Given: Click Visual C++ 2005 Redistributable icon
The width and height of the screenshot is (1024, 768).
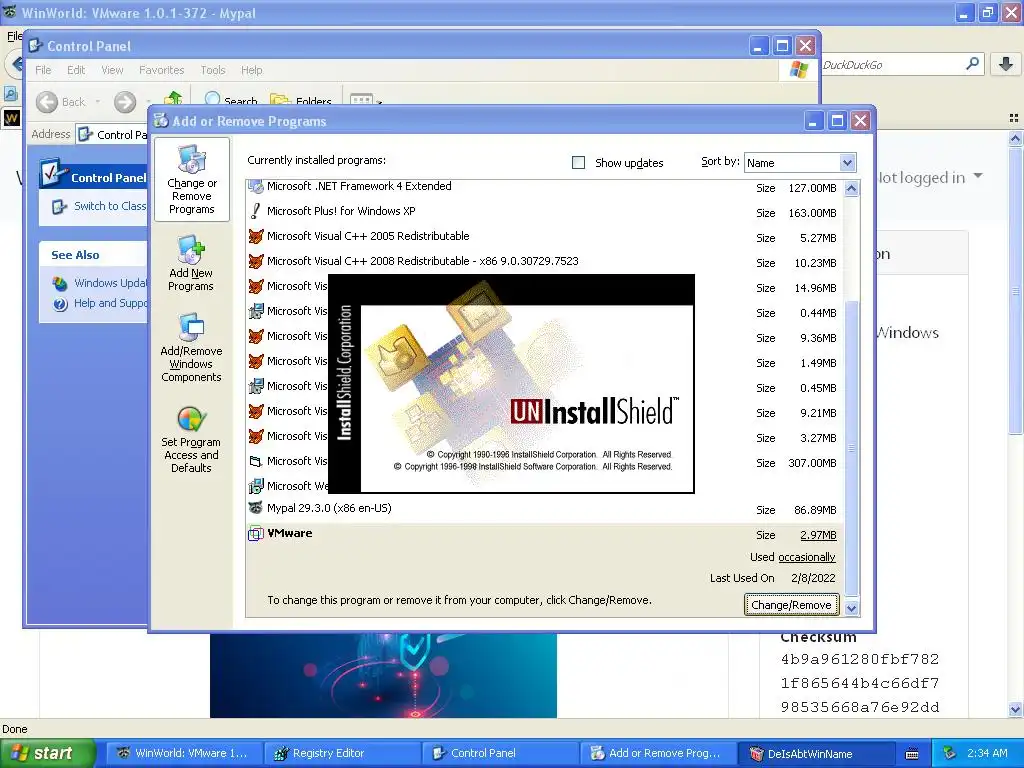Looking at the screenshot, I should [255, 236].
